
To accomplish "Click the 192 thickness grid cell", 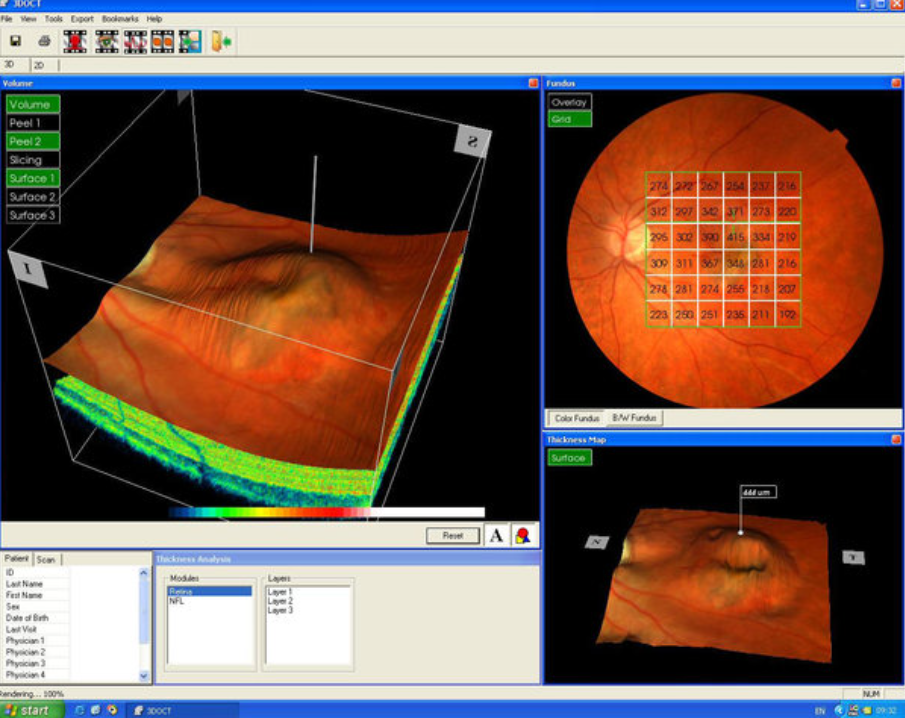I will tap(787, 315).
